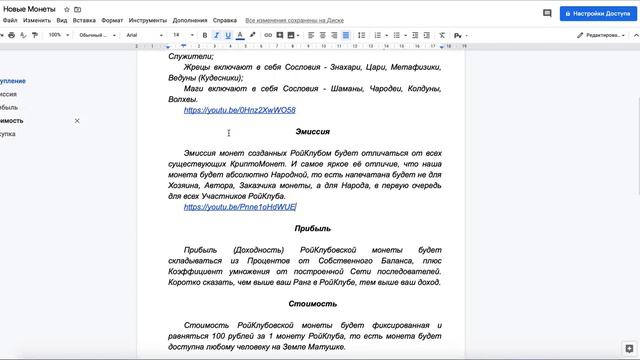The width and height of the screenshot is (640, 360).
Task: Star the document Новые Монеты
Action: [67, 9]
